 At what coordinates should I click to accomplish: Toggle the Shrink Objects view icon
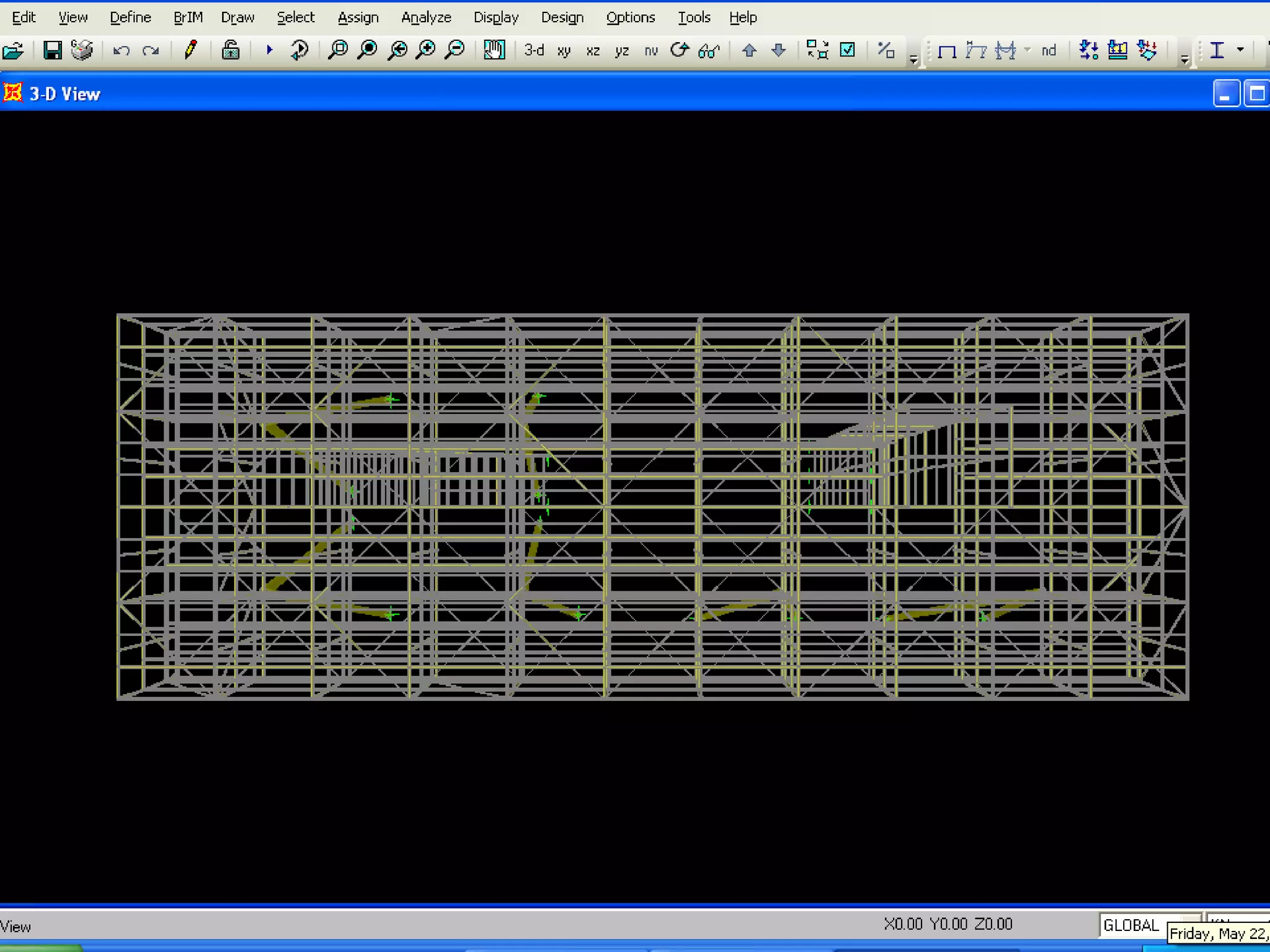817,50
